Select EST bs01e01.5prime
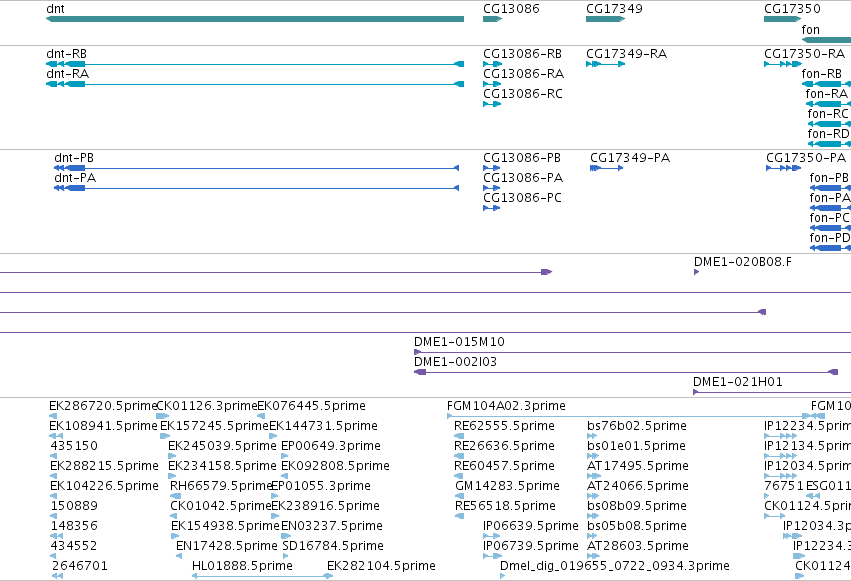 [x=592, y=456]
